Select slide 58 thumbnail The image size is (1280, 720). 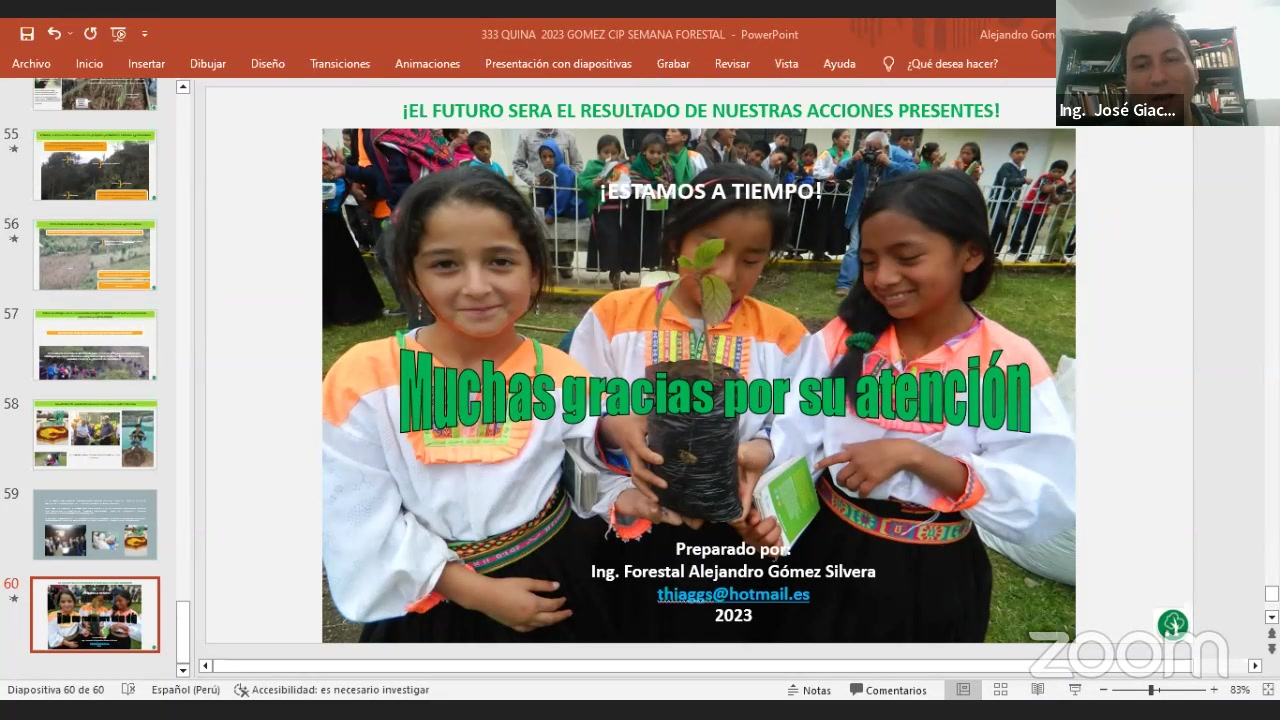click(95, 435)
